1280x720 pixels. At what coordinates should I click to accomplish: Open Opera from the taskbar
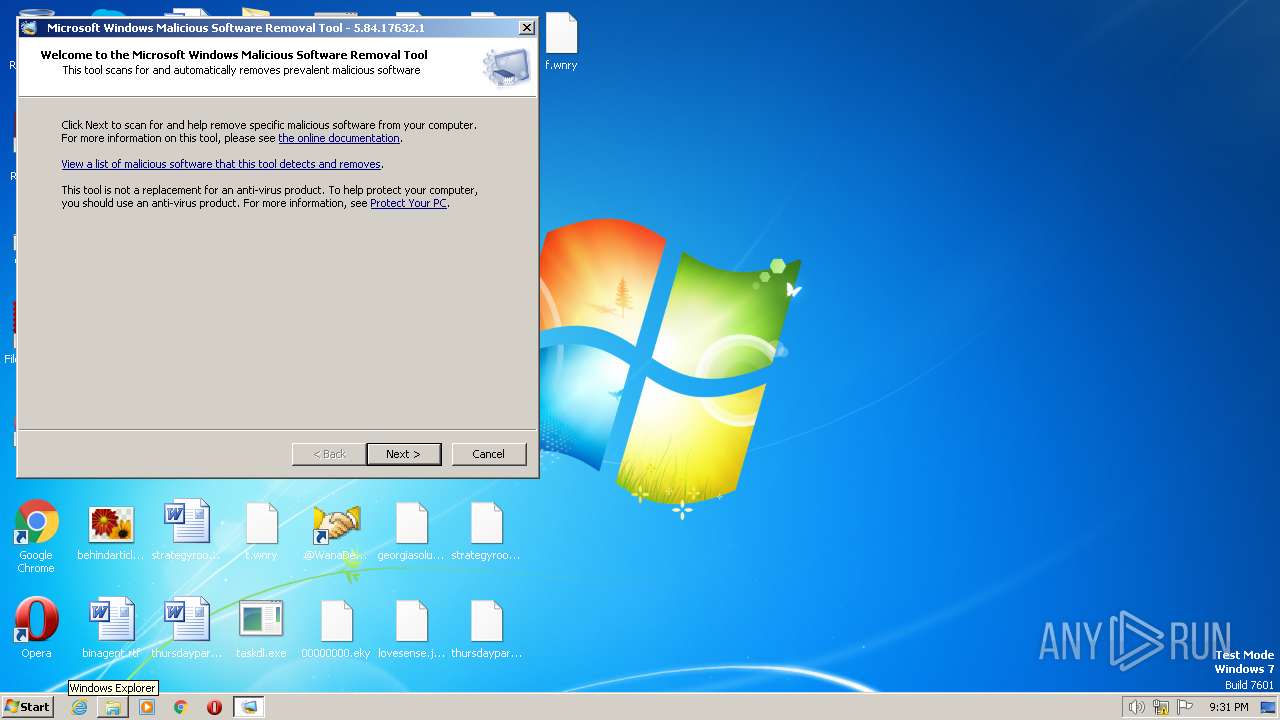214,707
